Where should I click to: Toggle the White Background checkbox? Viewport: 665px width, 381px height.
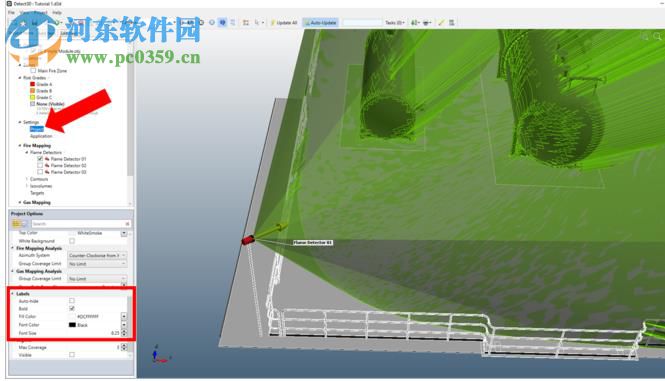pos(72,241)
